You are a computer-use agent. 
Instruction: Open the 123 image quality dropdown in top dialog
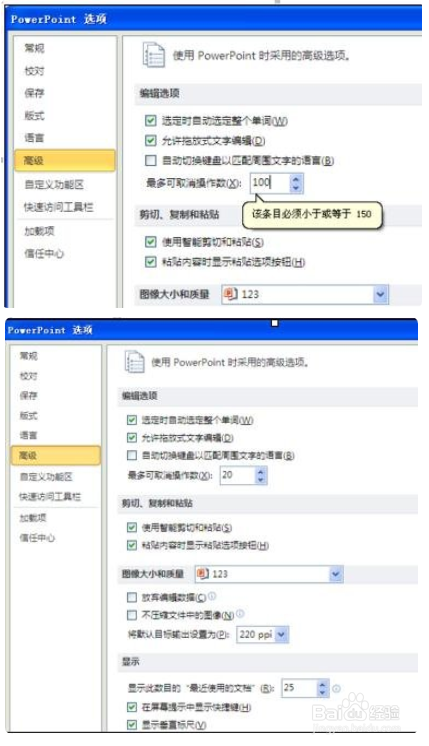point(380,294)
